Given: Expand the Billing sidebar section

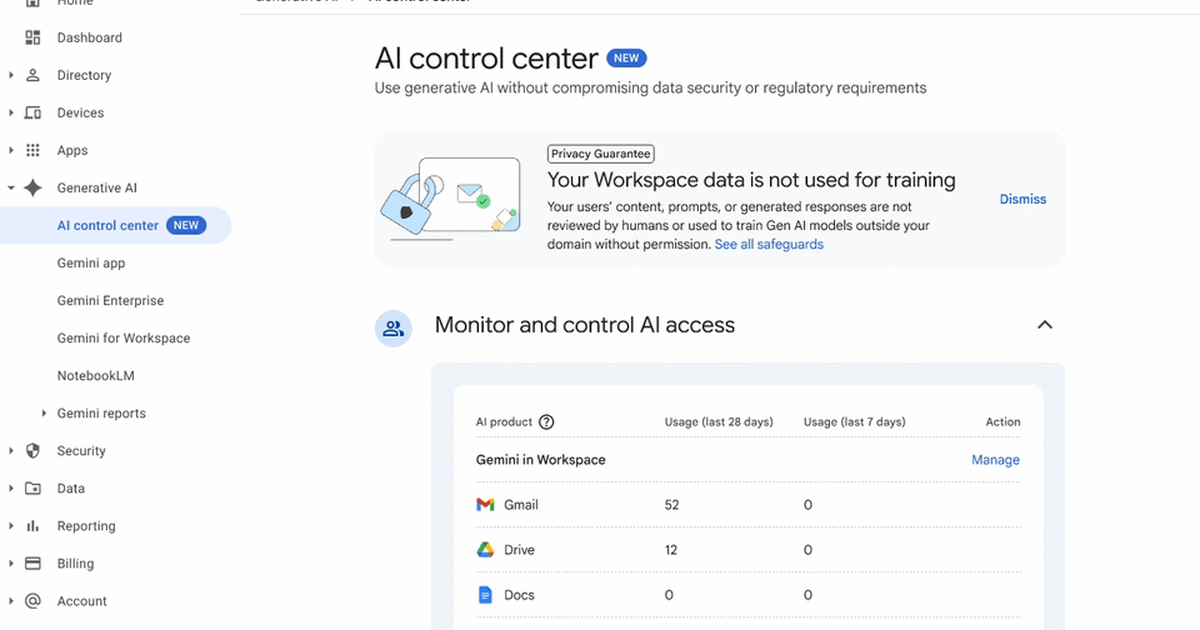Looking at the screenshot, I should click(11, 563).
